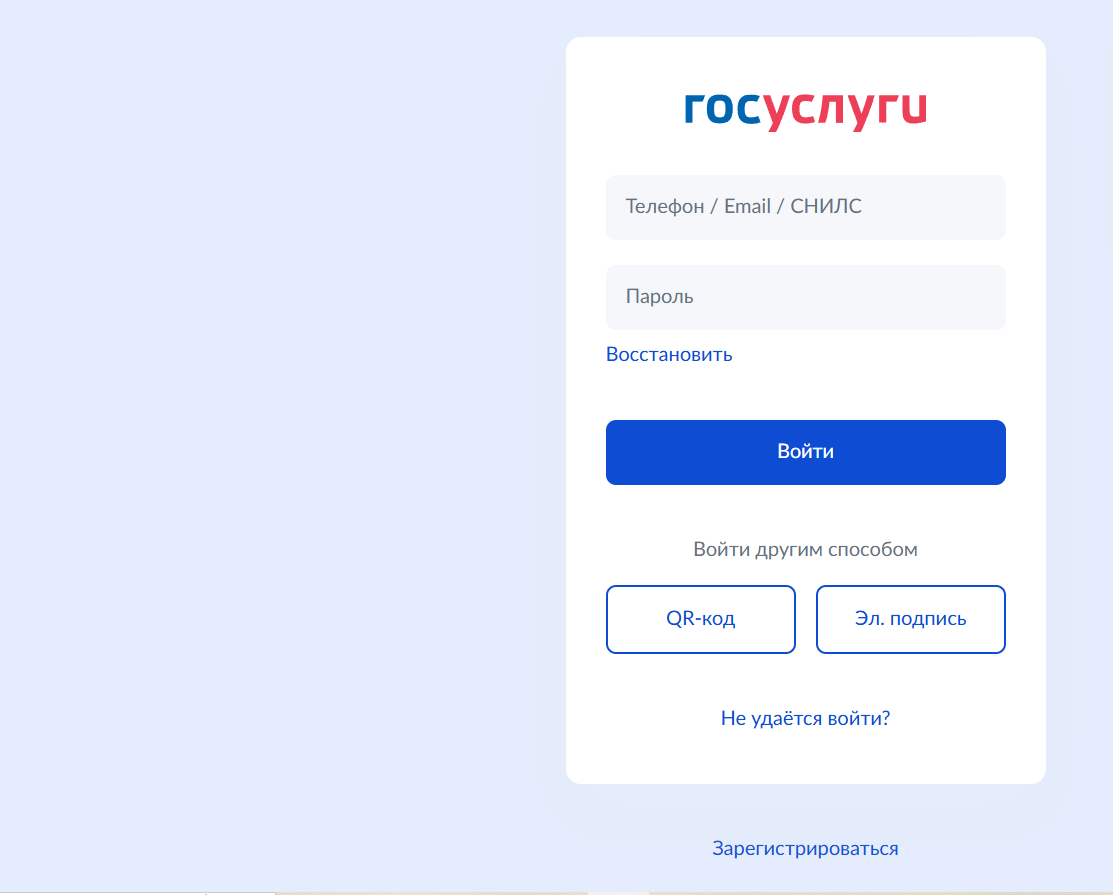Click the Войти другим способом area
This screenshot has width=1113, height=895.
pyautogui.click(x=805, y=548)
